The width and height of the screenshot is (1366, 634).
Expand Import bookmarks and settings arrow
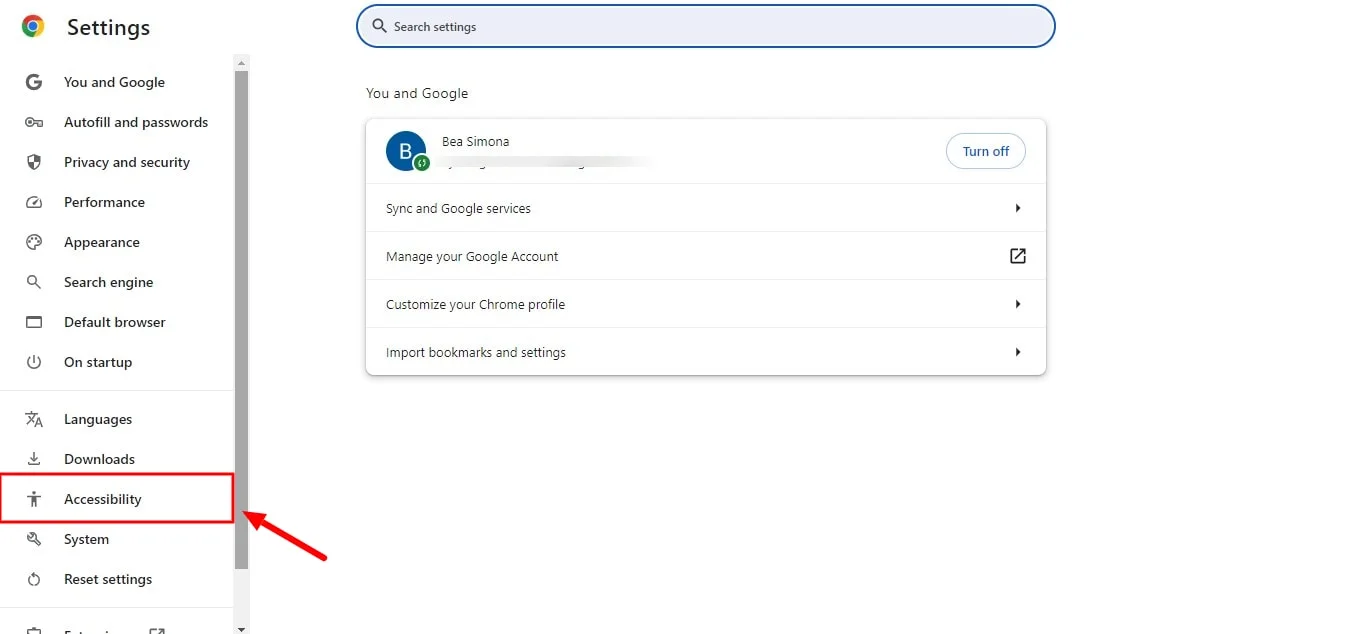click(x=1018, y=352)
